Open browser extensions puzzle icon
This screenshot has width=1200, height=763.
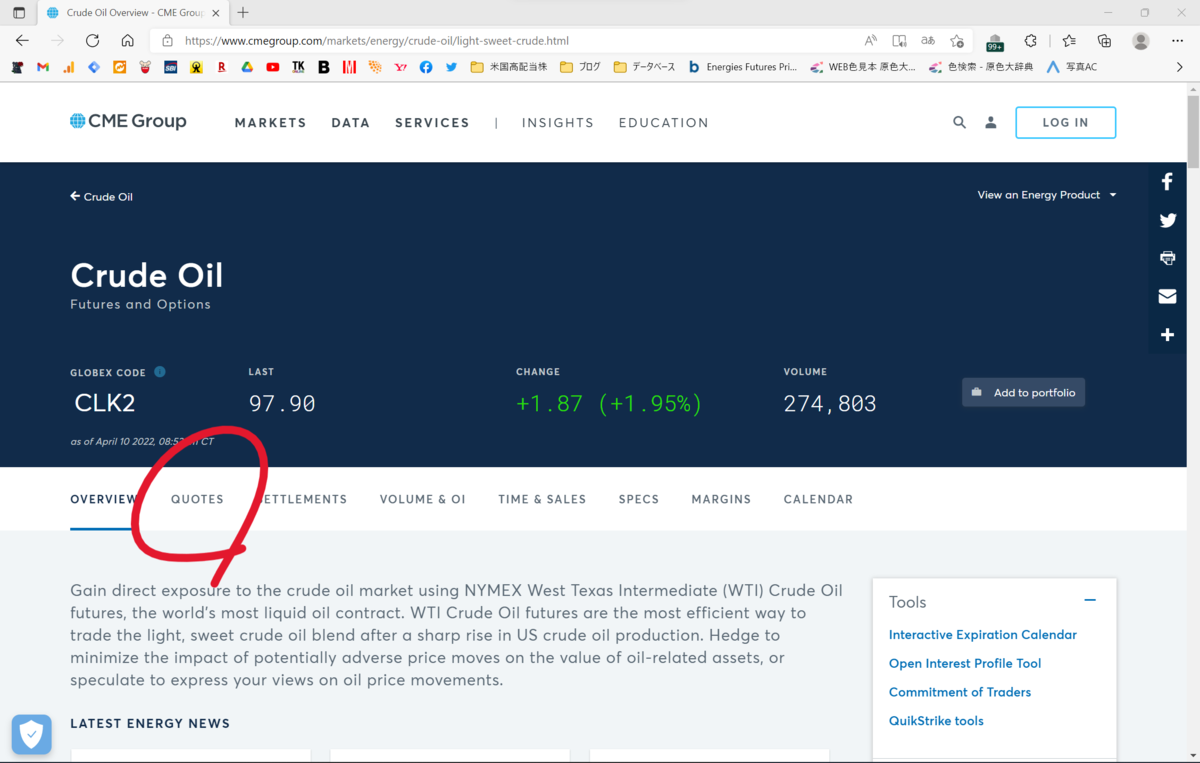1030,41
